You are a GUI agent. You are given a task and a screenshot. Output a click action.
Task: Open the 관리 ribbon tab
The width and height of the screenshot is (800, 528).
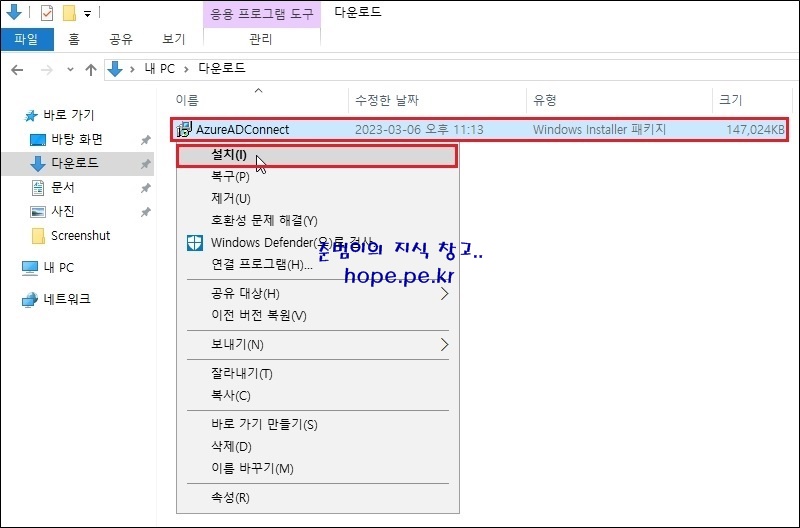click(x=261, y=39)
